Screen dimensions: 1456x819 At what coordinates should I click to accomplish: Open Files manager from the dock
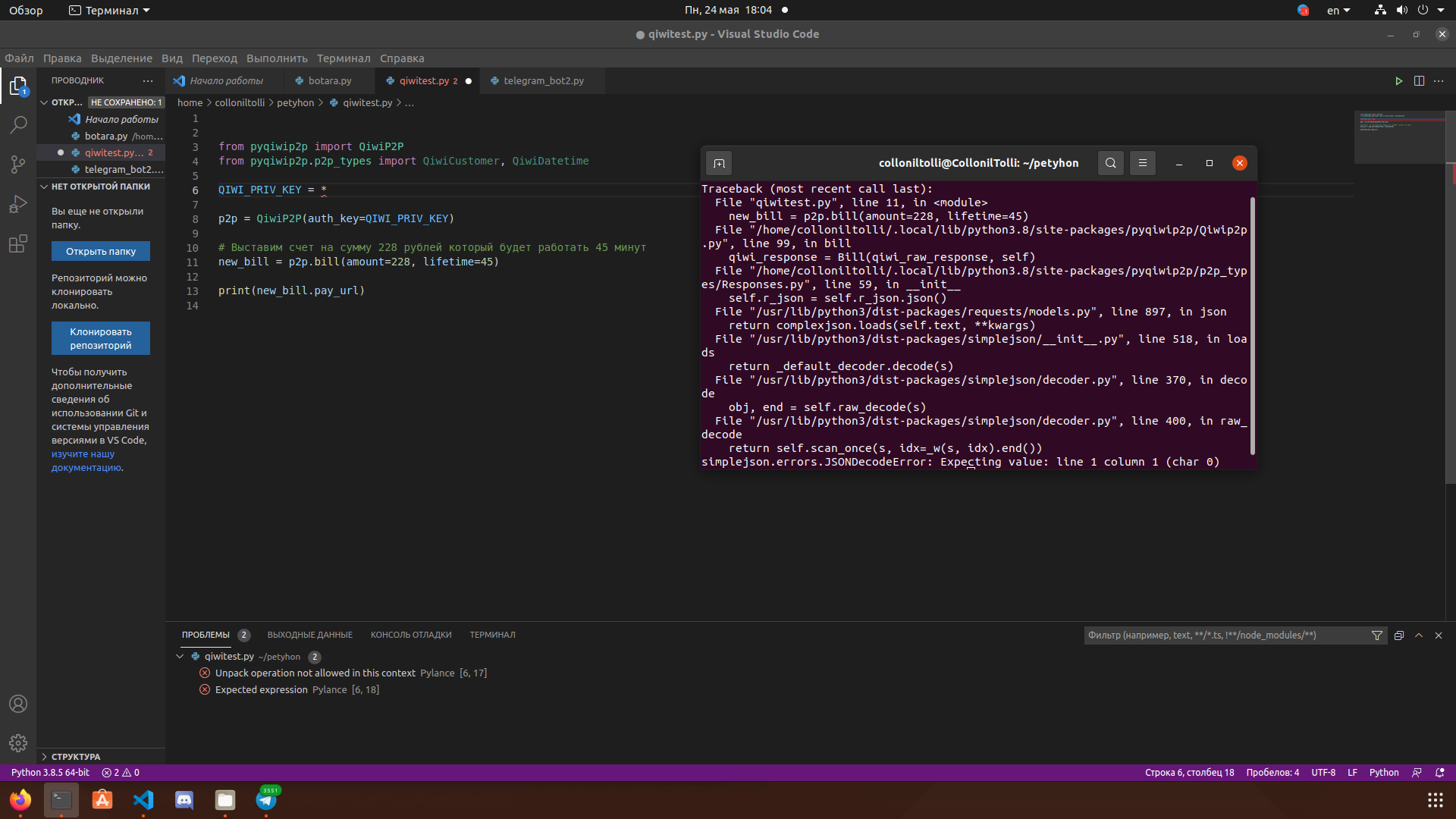pos(225,800)
